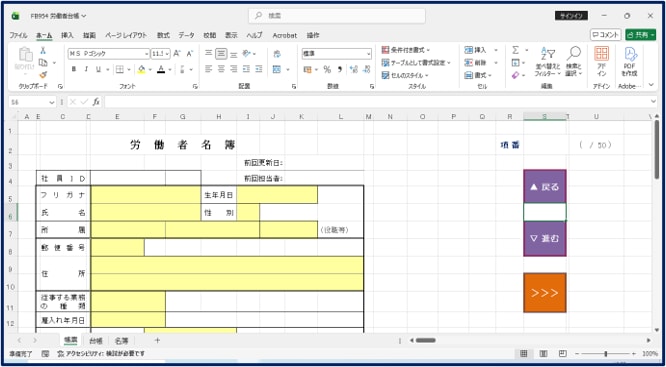Apply the red font color A
This screenshot has width=666, height=367.
pos(161,69)
